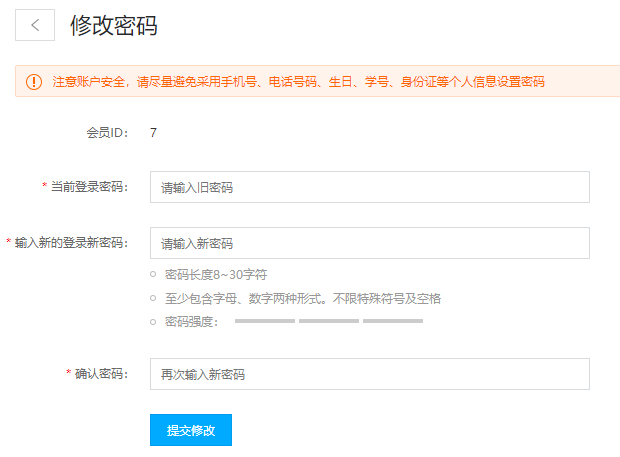This screenshot has height=457, width=620.
Task: Focus the 请输入新密码 input field
Action: (369, 243)
